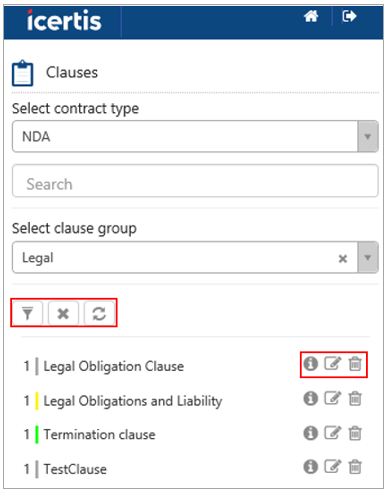
Task: Clear the Legal clause group selection
Action: (x=343, y=258)
